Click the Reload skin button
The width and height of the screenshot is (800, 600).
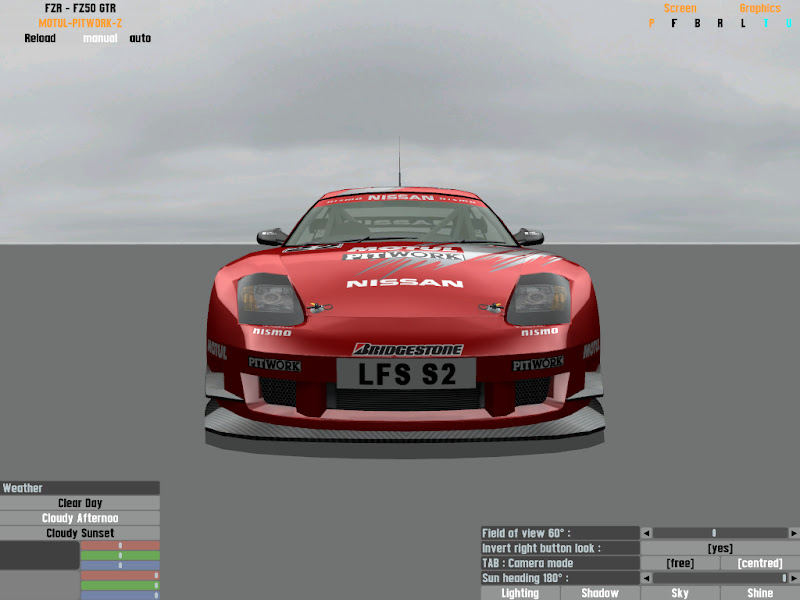(x=40, y=38)
